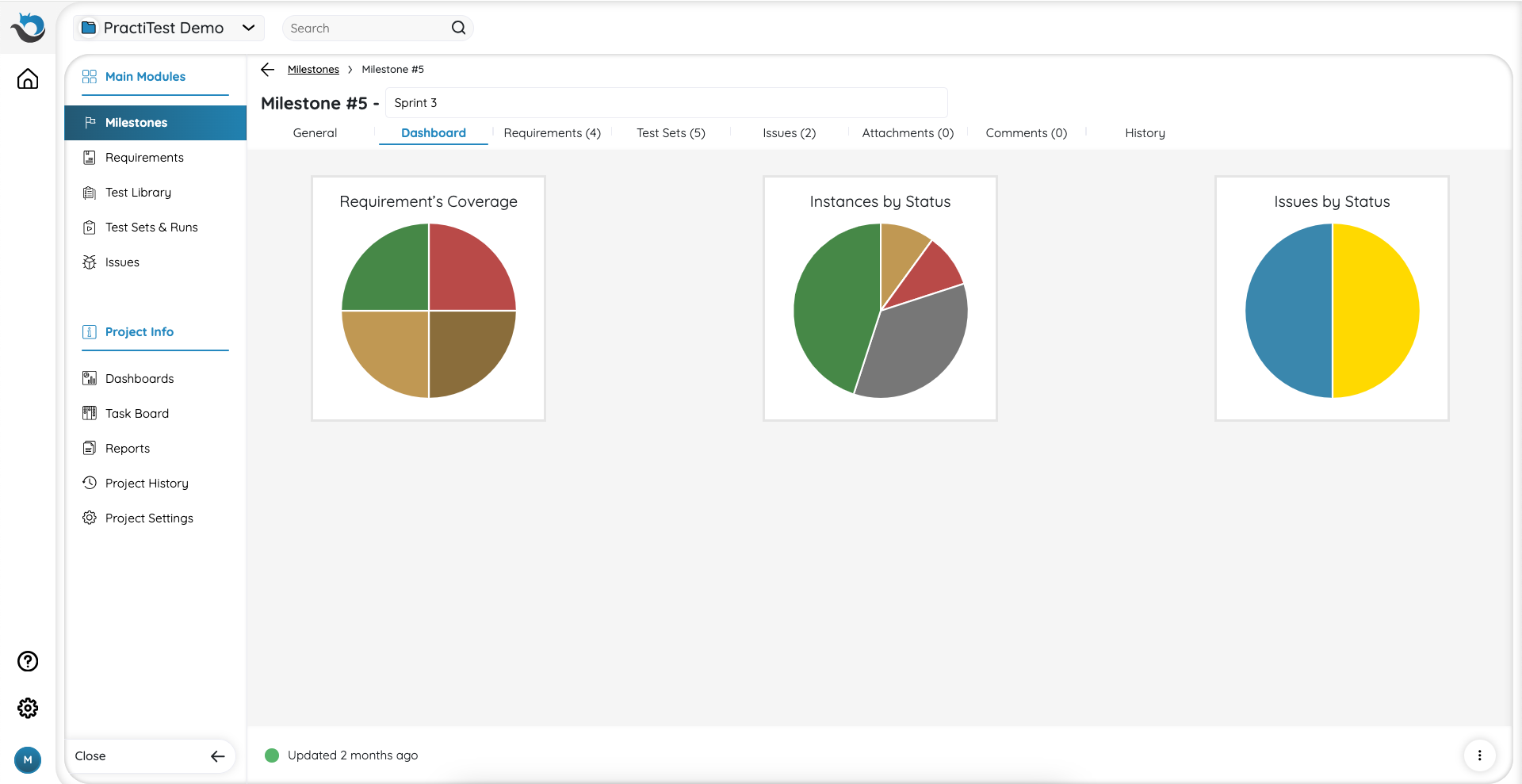1522x784 pixels.
Task: Expand the PractiTest Demo project dropdown
Action: (x=248, y=28)
